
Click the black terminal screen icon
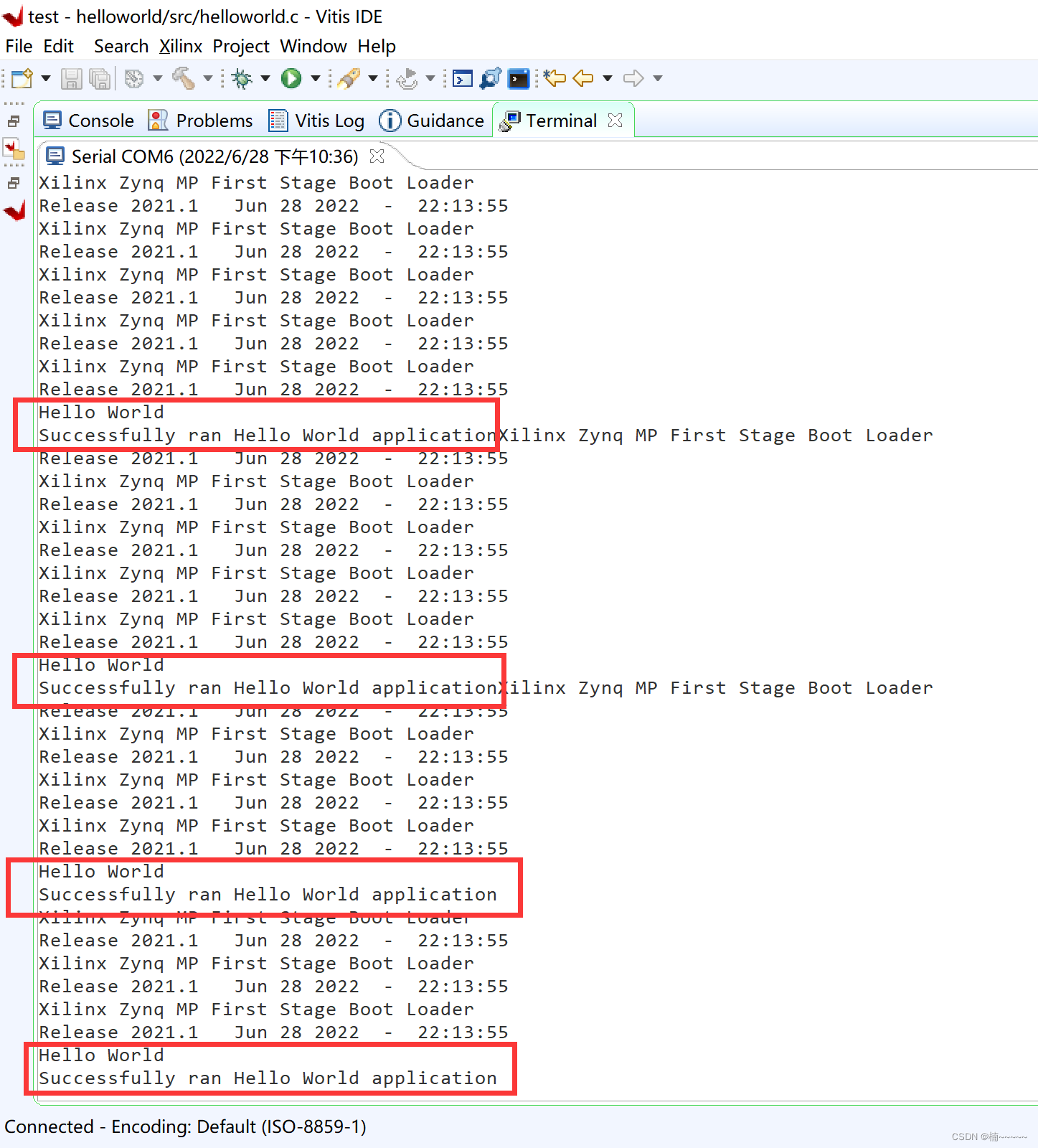pos(519,78)
